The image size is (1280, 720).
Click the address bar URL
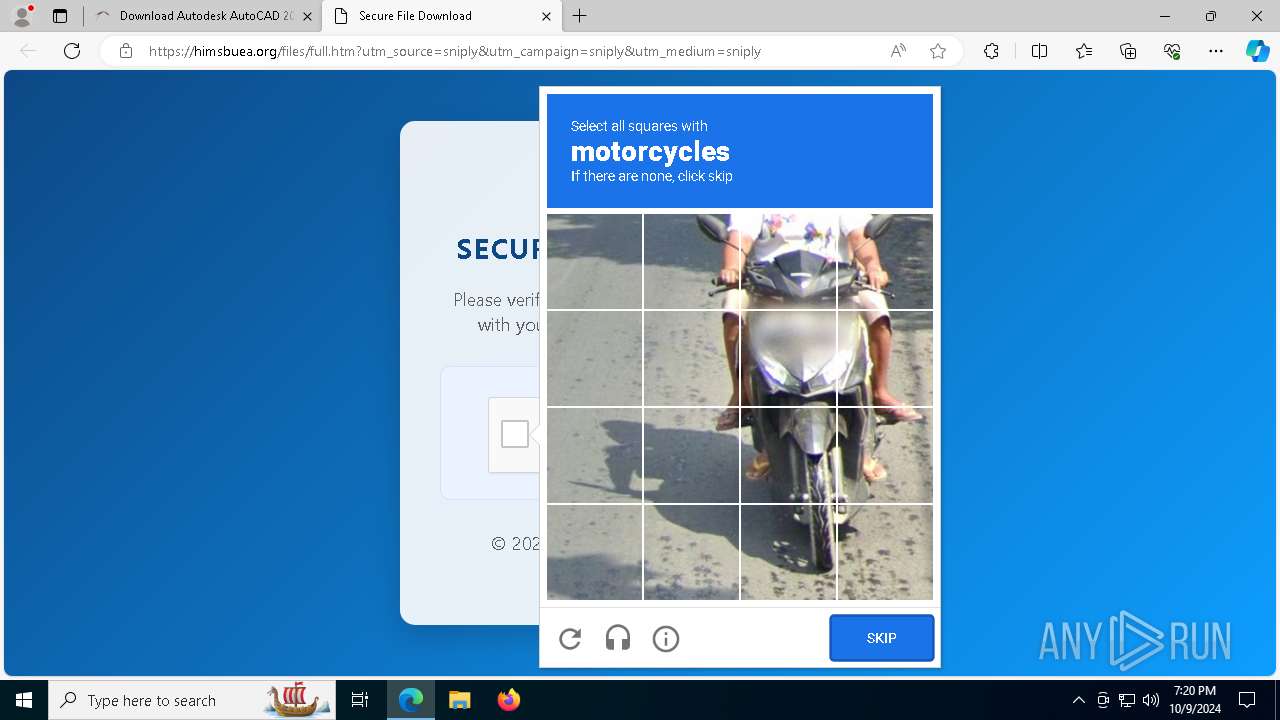click(x=455, y=51)
